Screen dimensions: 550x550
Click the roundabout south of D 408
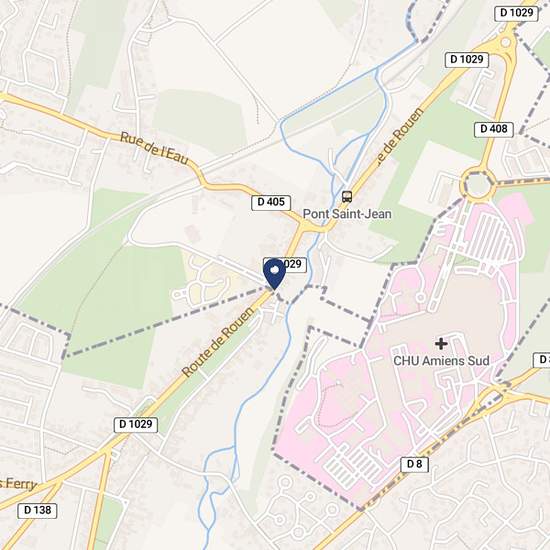coord(477,184)
